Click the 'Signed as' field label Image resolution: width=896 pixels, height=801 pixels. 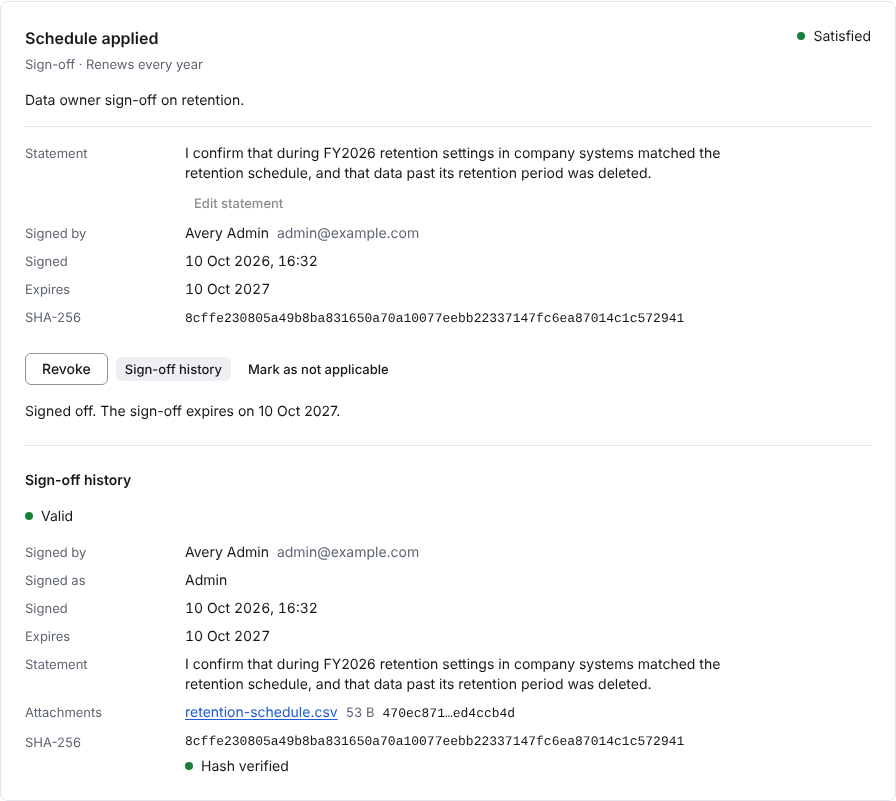pyautogui.click(x=55, y=580)
